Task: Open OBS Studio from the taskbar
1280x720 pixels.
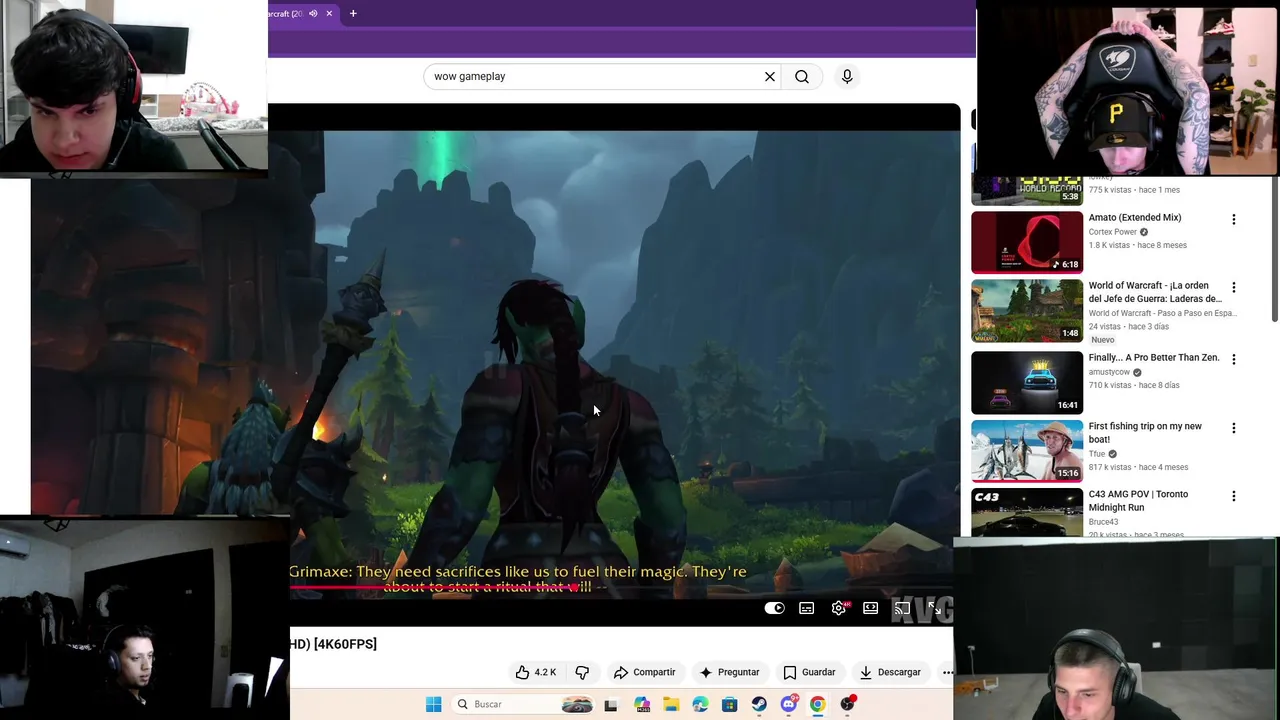Action: tap(848, 704)
